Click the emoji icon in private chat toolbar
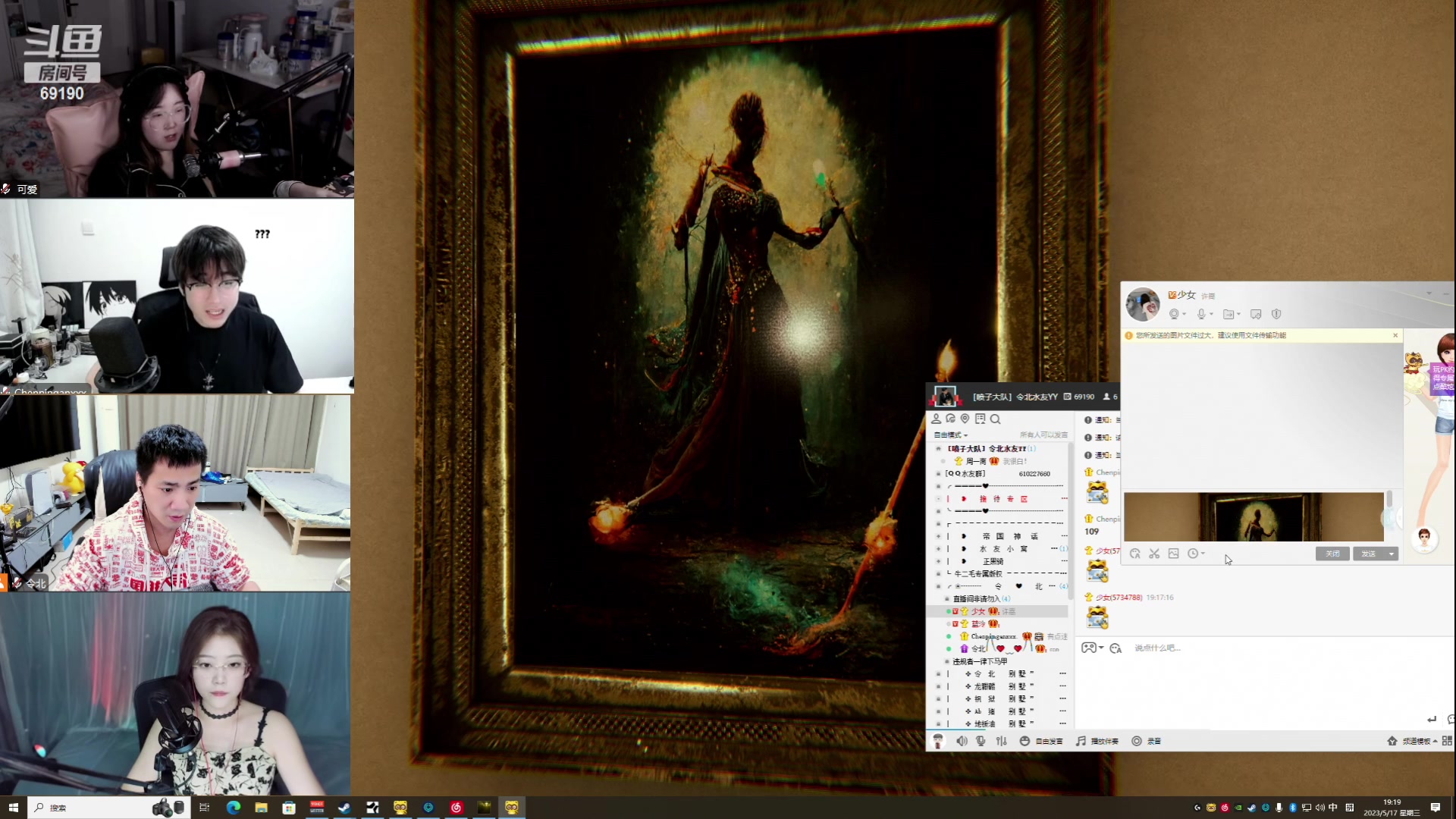Screen dimensions: 1456x819 [x=1134, y=554]
